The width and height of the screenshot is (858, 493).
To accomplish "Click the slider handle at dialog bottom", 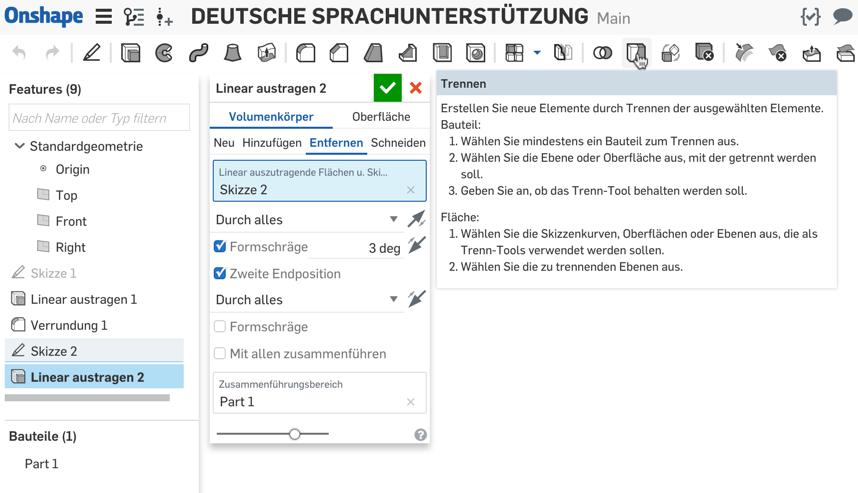I will 294,434.
